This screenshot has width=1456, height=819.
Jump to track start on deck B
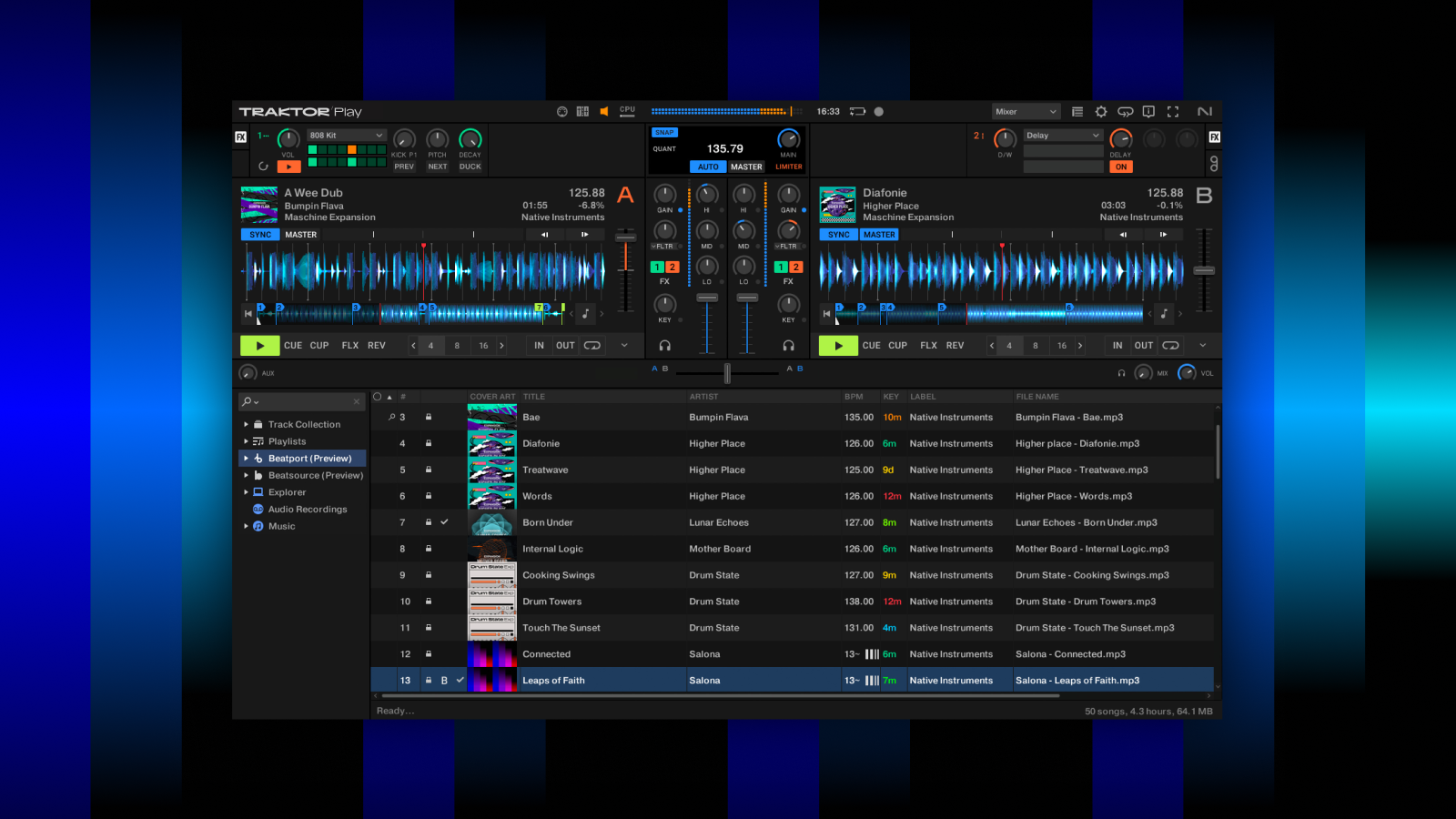coord(826,314)
